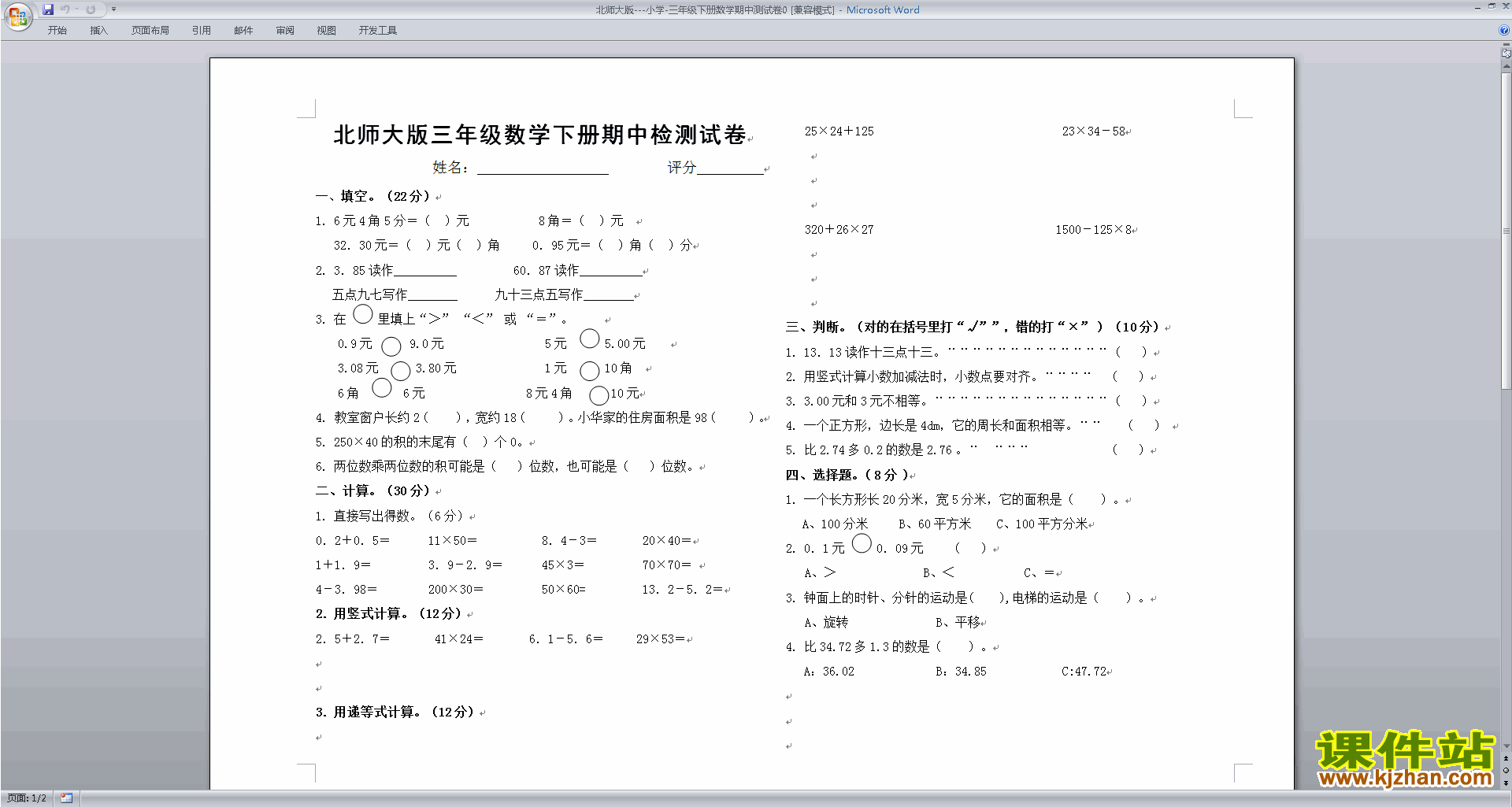
Task: Click heading 二、计算。(30分)
Action: coord(373,490)
